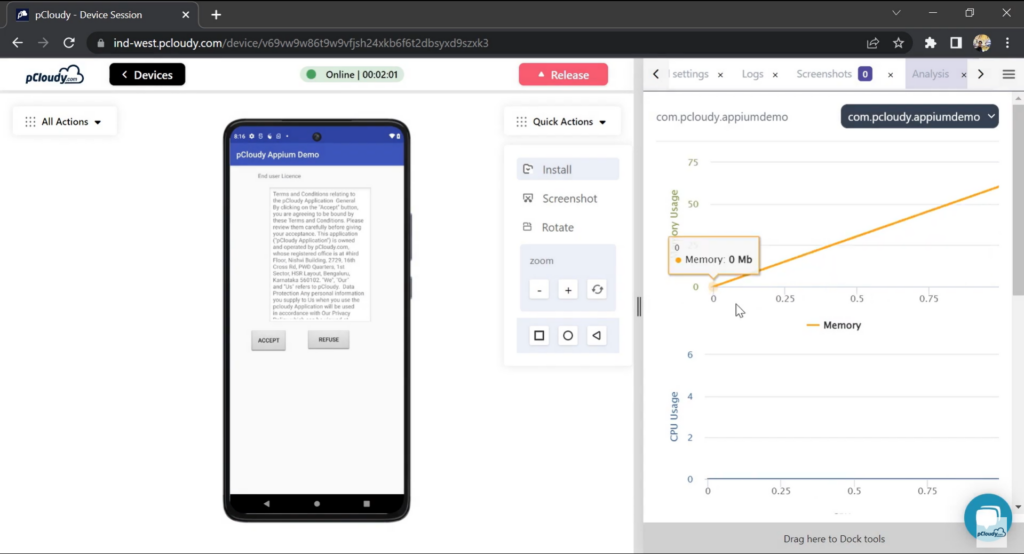1024x554 pixels.
Task: Open browser extensions puzzle icon
Action: [931, 43]
